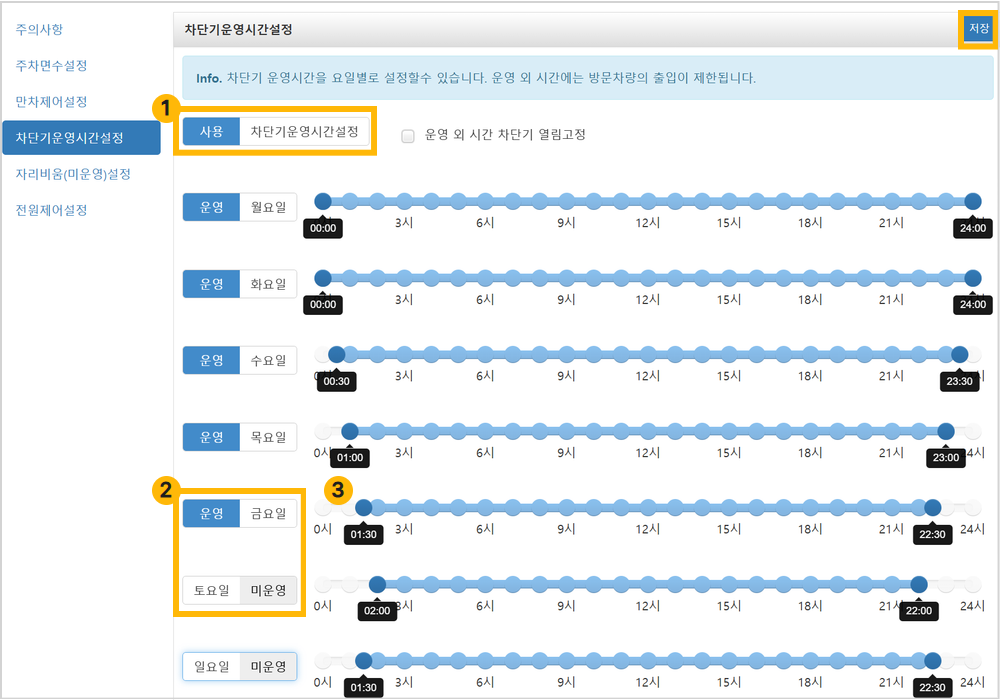Viewport: 1000px width, 700px height.
Task: Click the 차단기운영시간설정 panel header title
Action: (x=239, y=29)
